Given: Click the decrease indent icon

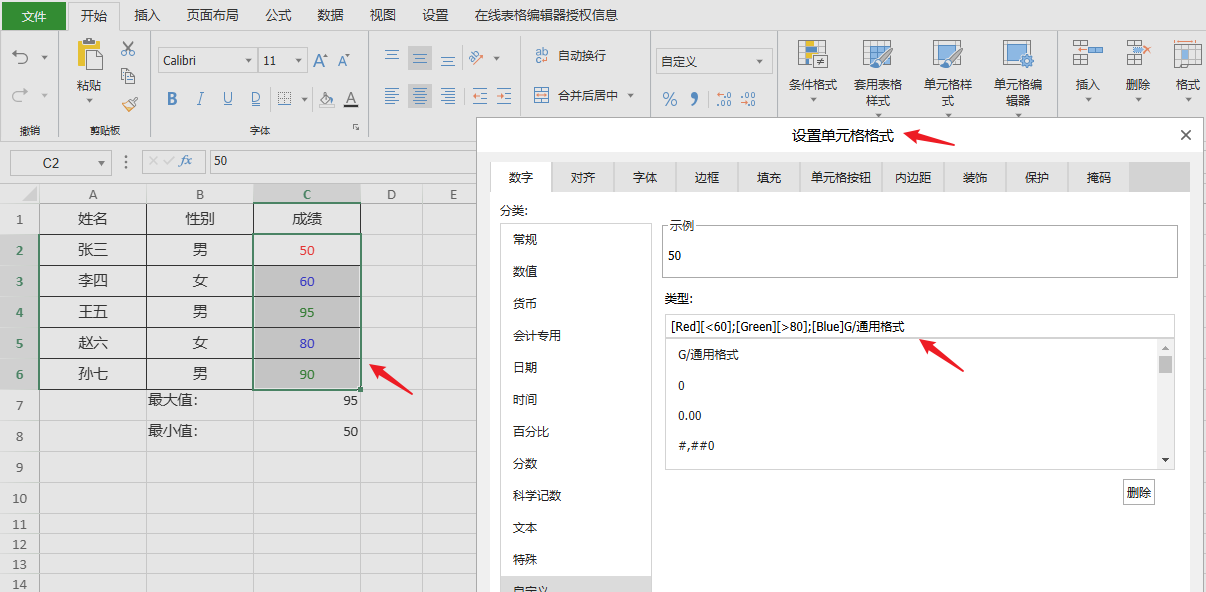Looking at the screenshot, I should point(479,96).
